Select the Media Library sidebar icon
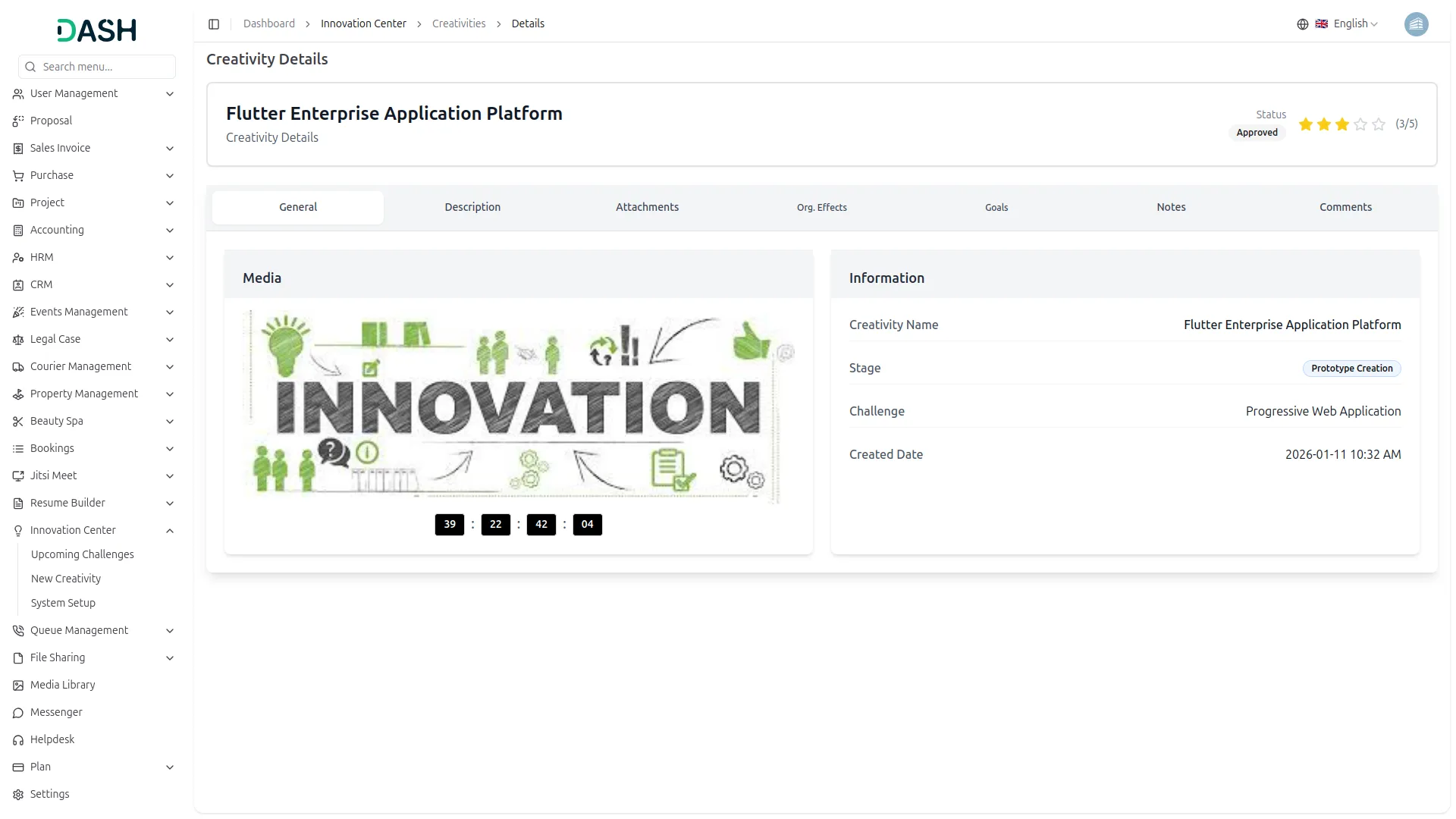The width and height of the screenshot is (1456, 819). pos(17,685)
